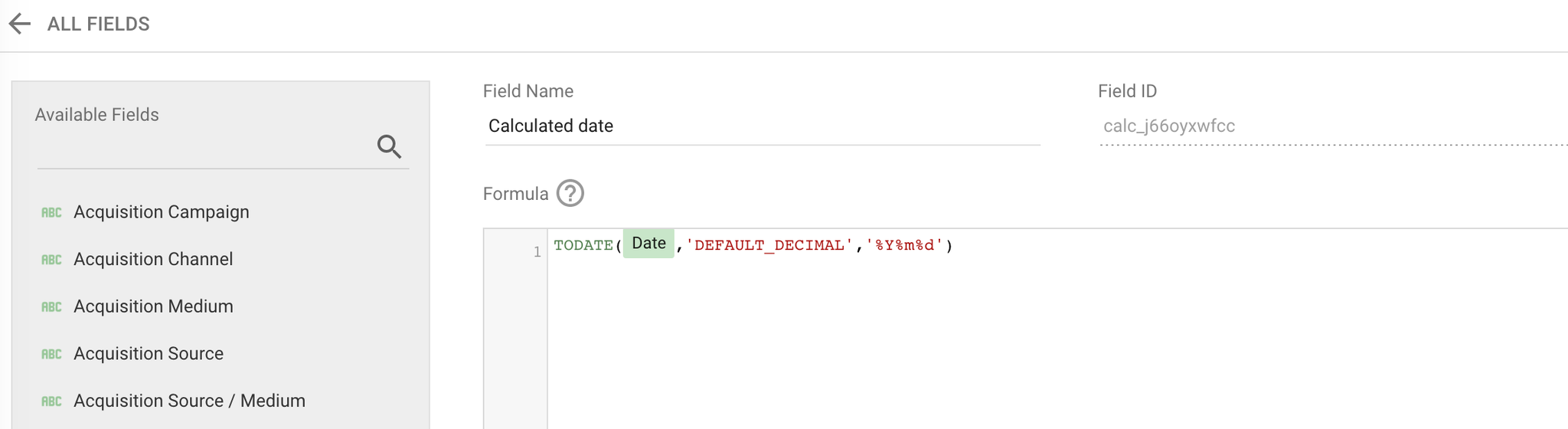Click ABC icon beside Acquisition Source
Screen dimensions: 1568x429
click(51, 354)
